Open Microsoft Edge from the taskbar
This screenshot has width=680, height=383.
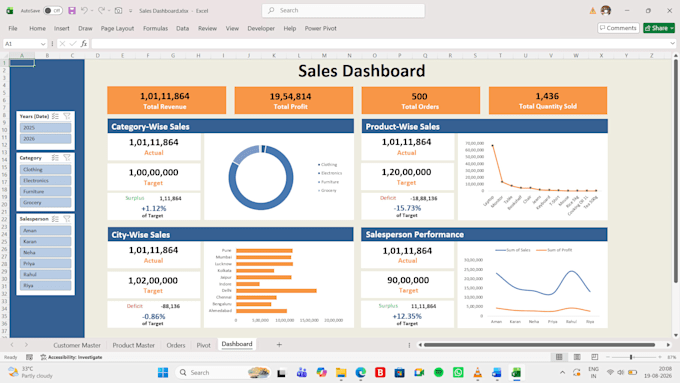pyautogui.click(x=361, y=373)
